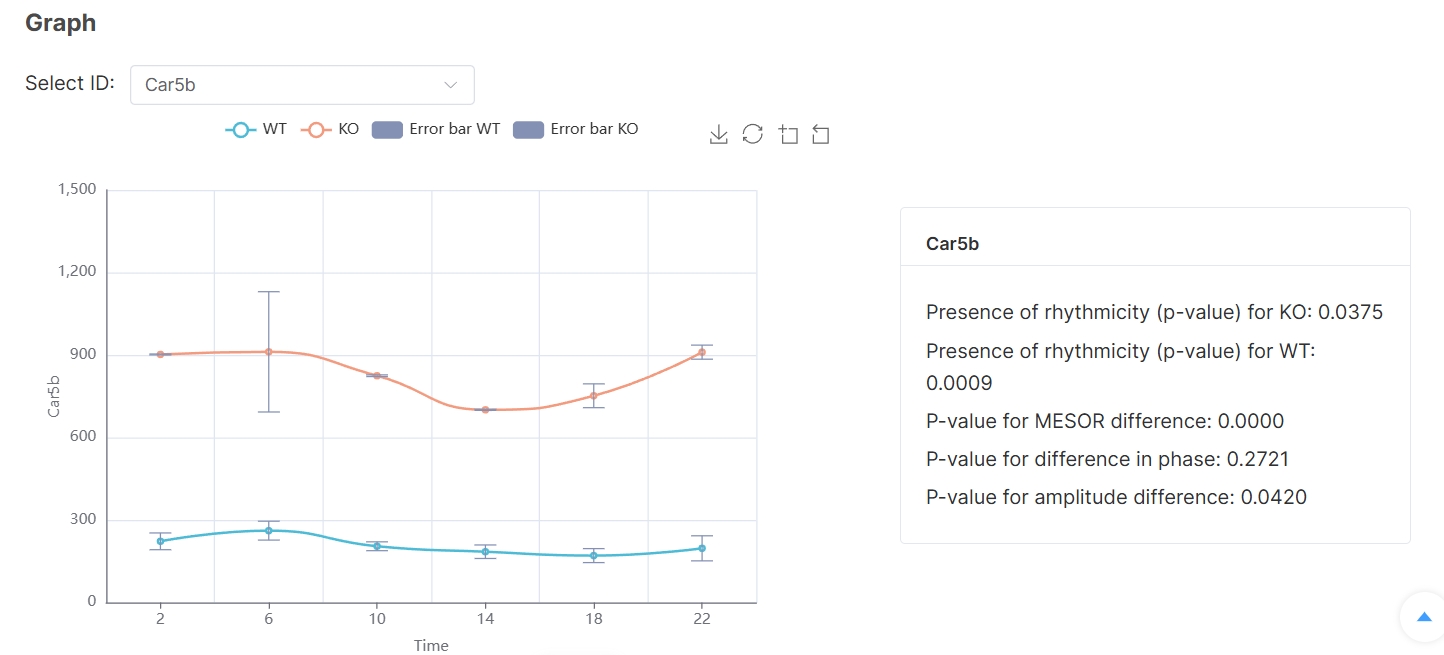1444x655 pixels.
Task: Click the KO data point at time 14
Action: pyautogui.click(x=485, y=410)
